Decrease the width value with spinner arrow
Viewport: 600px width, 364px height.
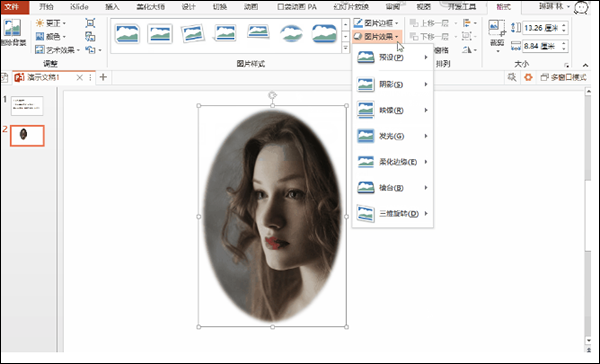click(564, 49)
